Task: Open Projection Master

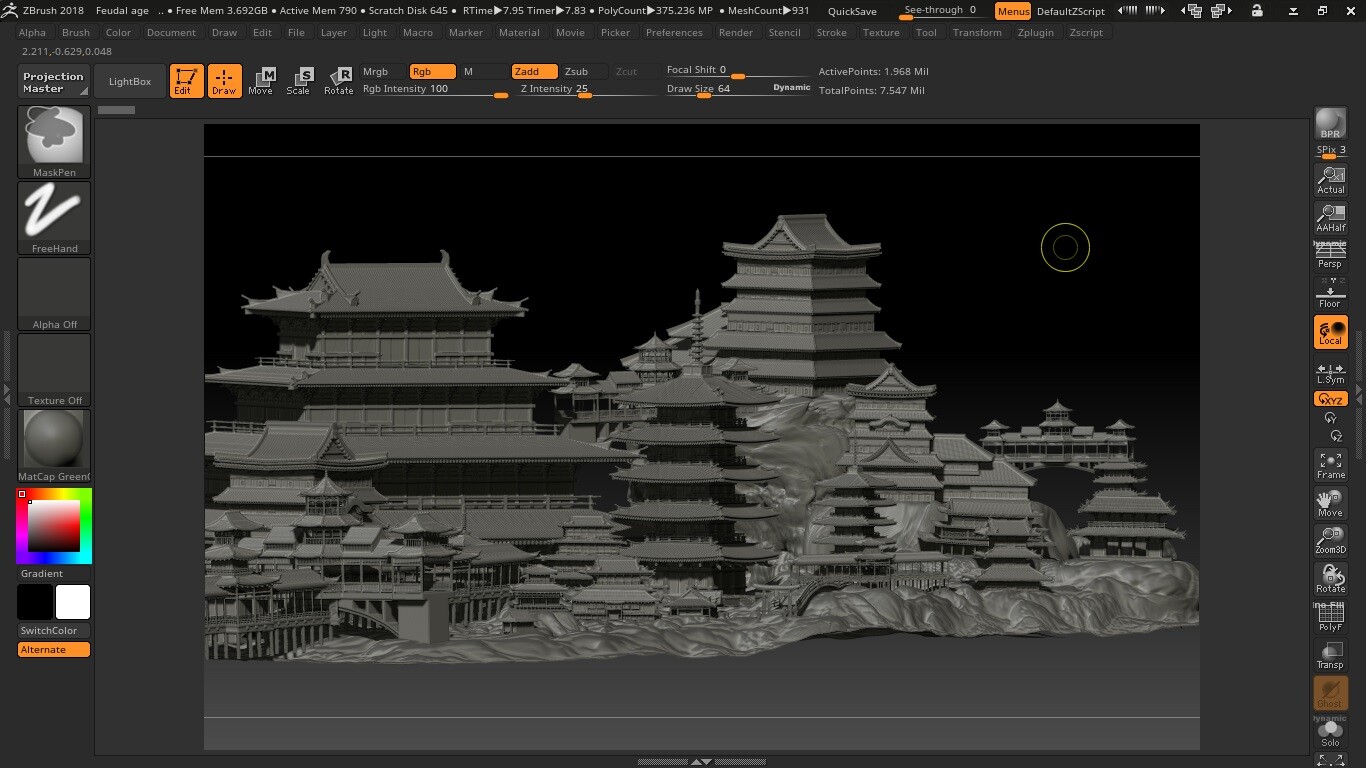Action: point(54,82)
